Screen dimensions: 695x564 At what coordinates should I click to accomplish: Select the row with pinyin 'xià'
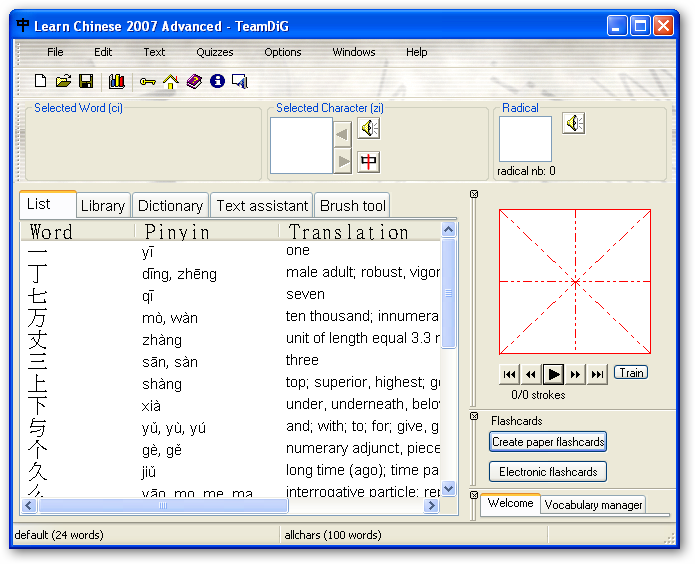pyautogui.click(x=230, y=405)
